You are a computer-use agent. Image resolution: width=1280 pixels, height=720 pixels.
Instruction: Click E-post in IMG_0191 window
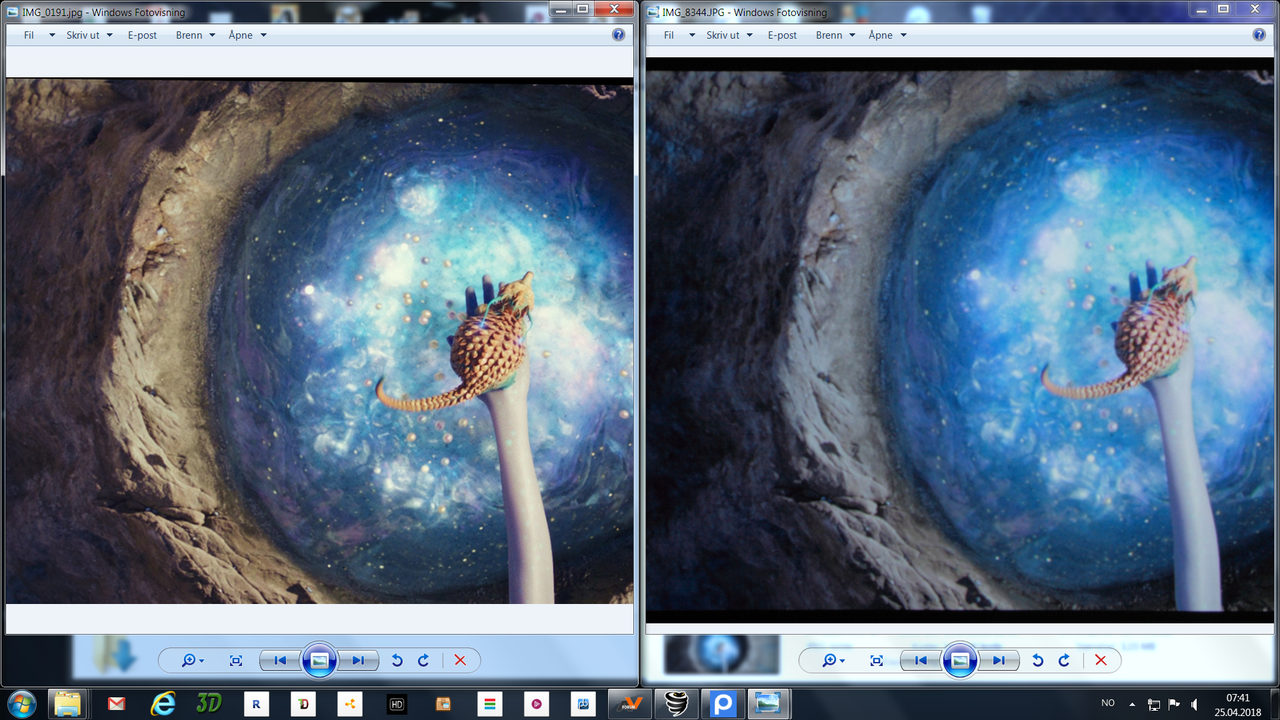click(x=142, y=35)
